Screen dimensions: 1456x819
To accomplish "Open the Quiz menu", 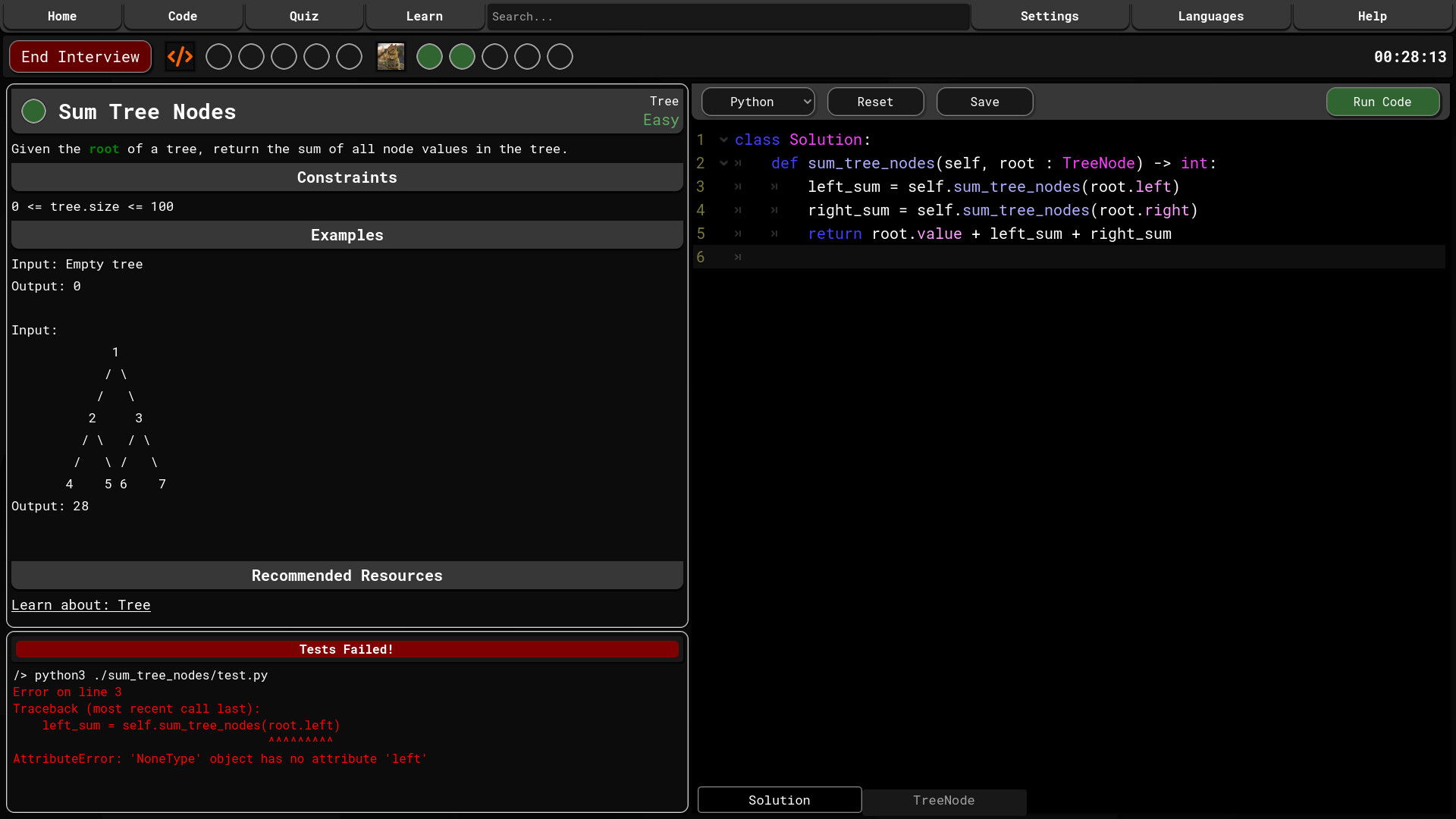I will pyautogui.click(x=303, y=16).
